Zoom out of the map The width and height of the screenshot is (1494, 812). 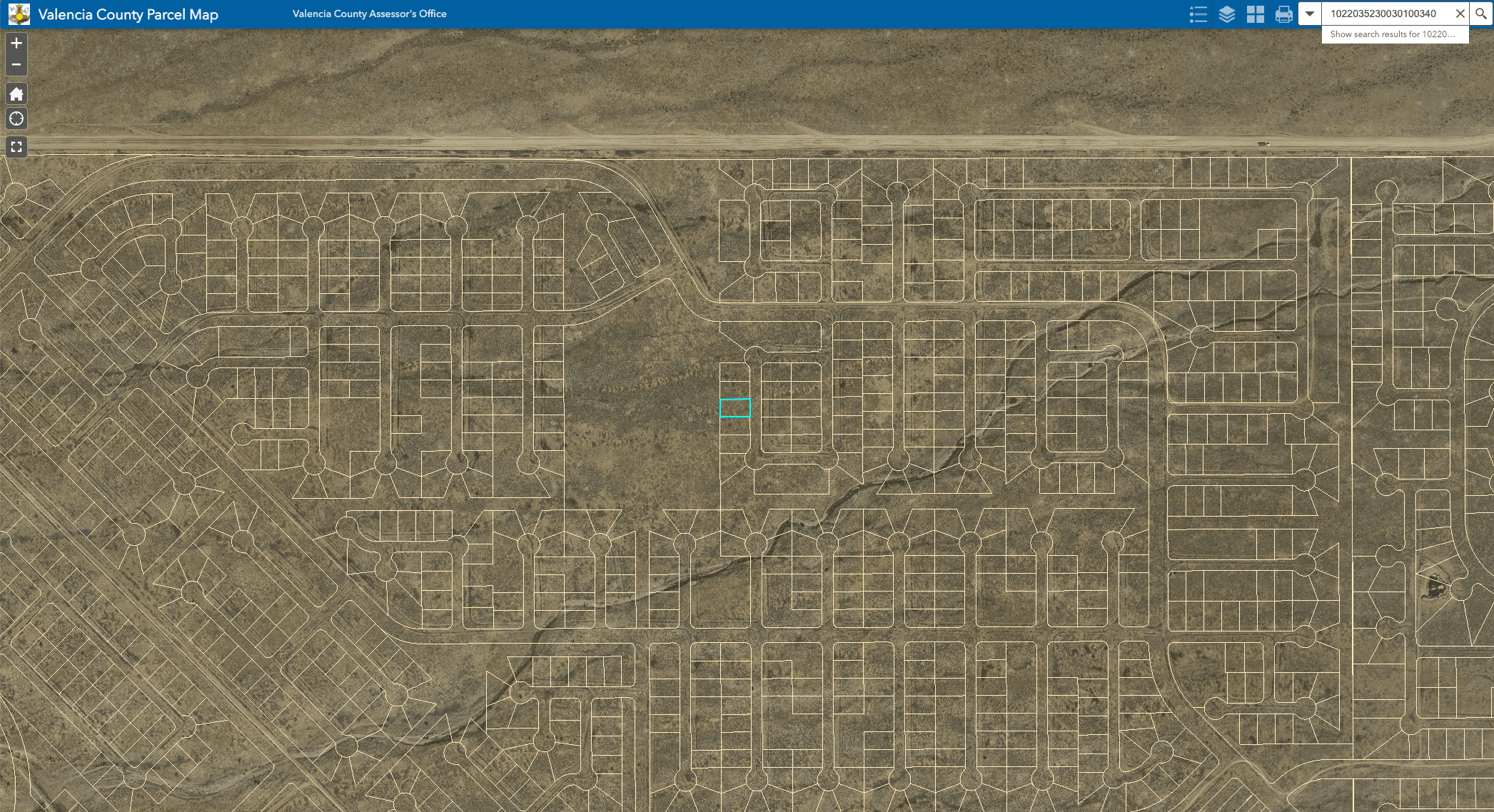point(16,65)
